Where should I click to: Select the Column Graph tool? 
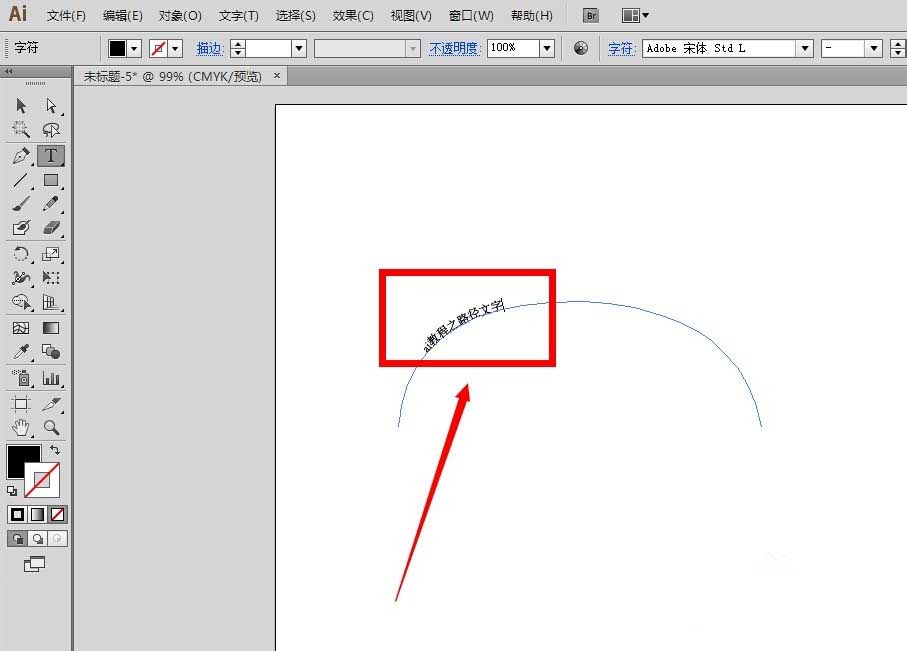[51, 378]
